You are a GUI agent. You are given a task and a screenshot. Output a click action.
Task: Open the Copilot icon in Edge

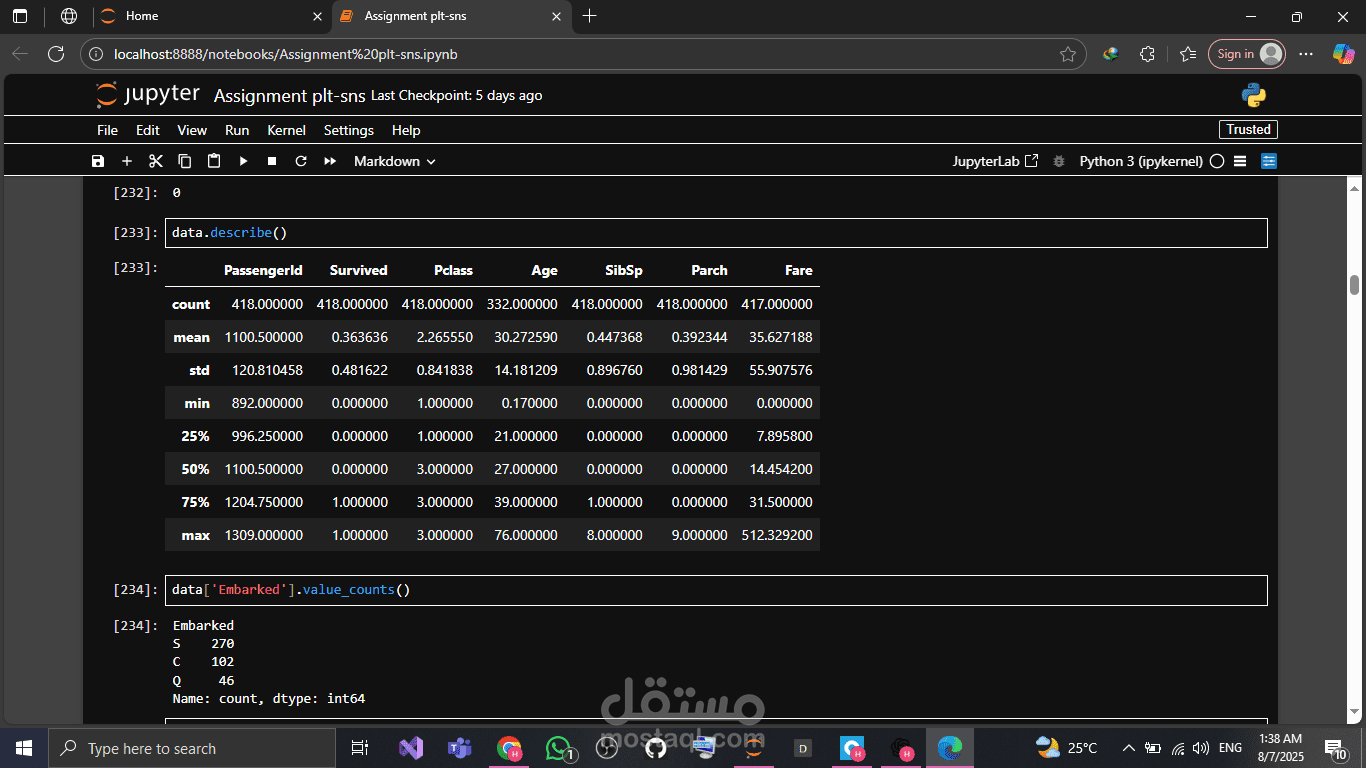click(x=1343, y=54)
